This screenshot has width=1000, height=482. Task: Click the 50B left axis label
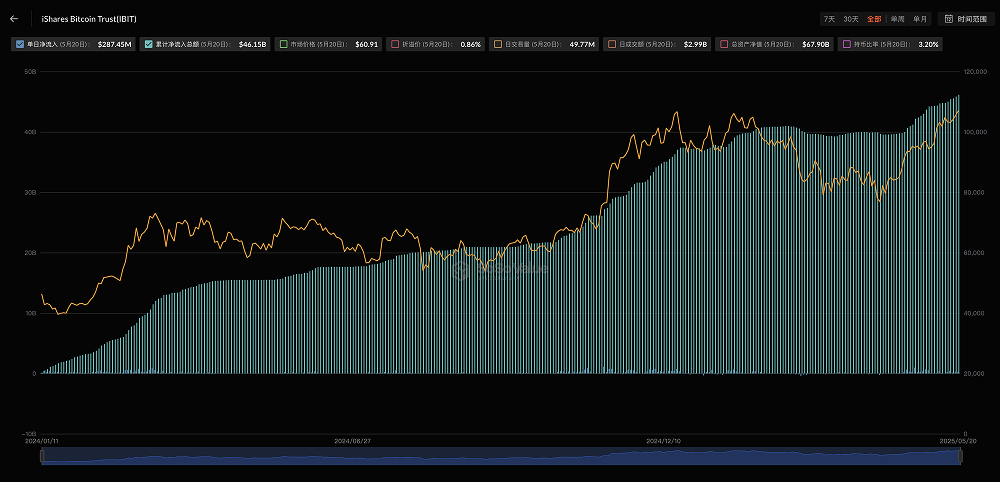tap(31, 72)
